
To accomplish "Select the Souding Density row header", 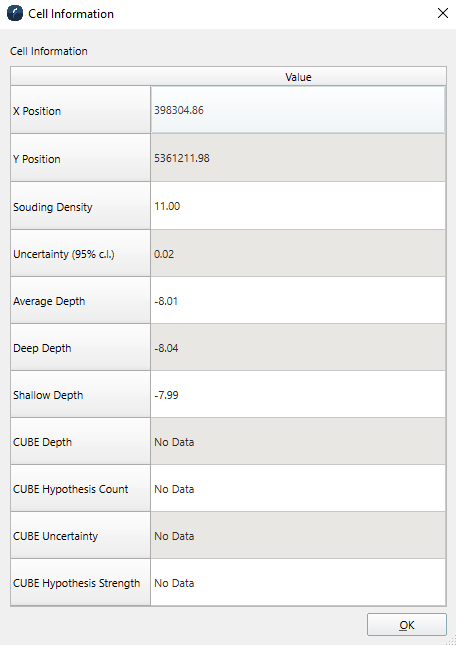I will (81, 206).
